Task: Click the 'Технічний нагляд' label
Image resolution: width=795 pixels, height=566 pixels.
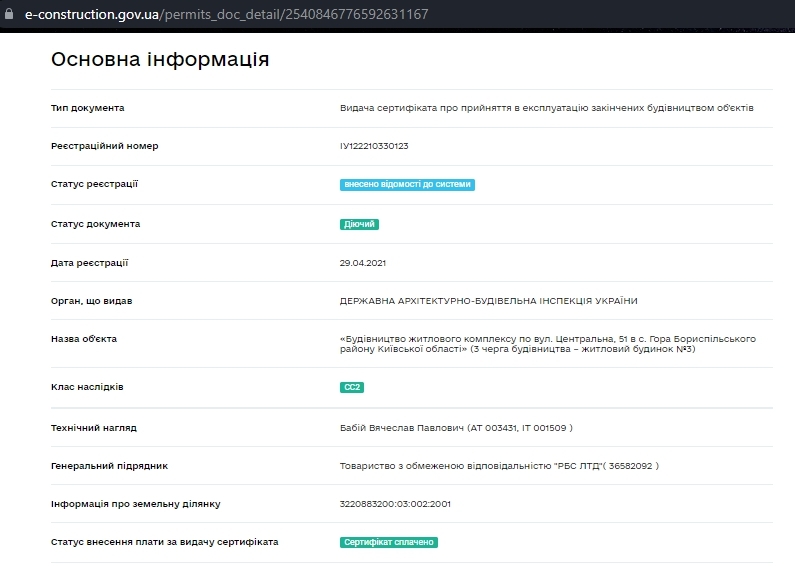Action: tap(94, 428)
